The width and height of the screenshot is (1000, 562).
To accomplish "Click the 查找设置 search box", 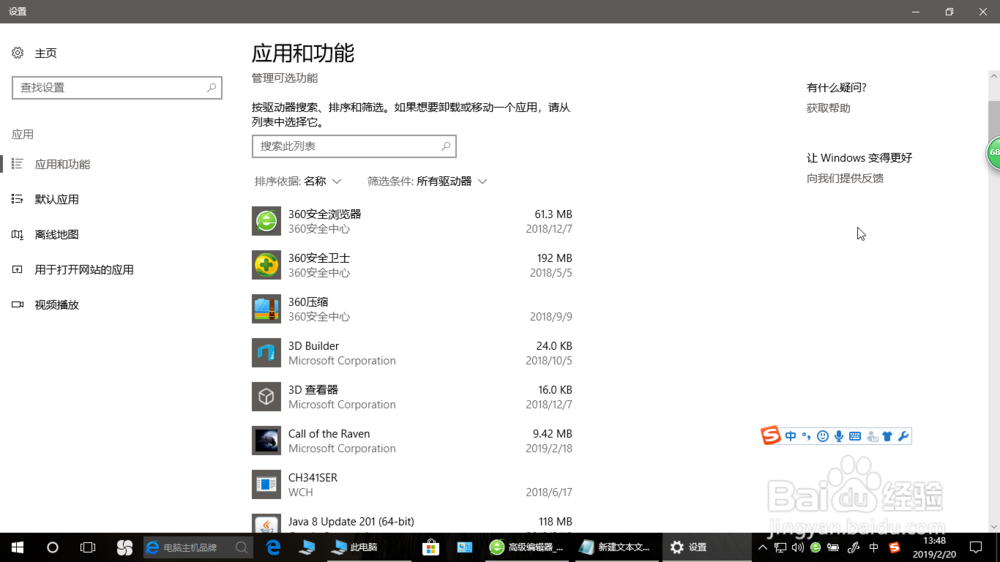I will (117, 87).
